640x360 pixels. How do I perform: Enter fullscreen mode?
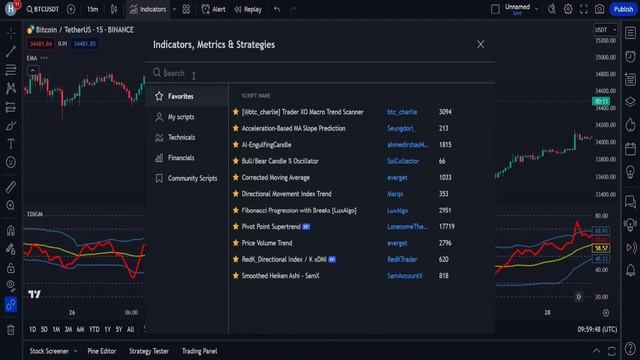coord(584,9)
